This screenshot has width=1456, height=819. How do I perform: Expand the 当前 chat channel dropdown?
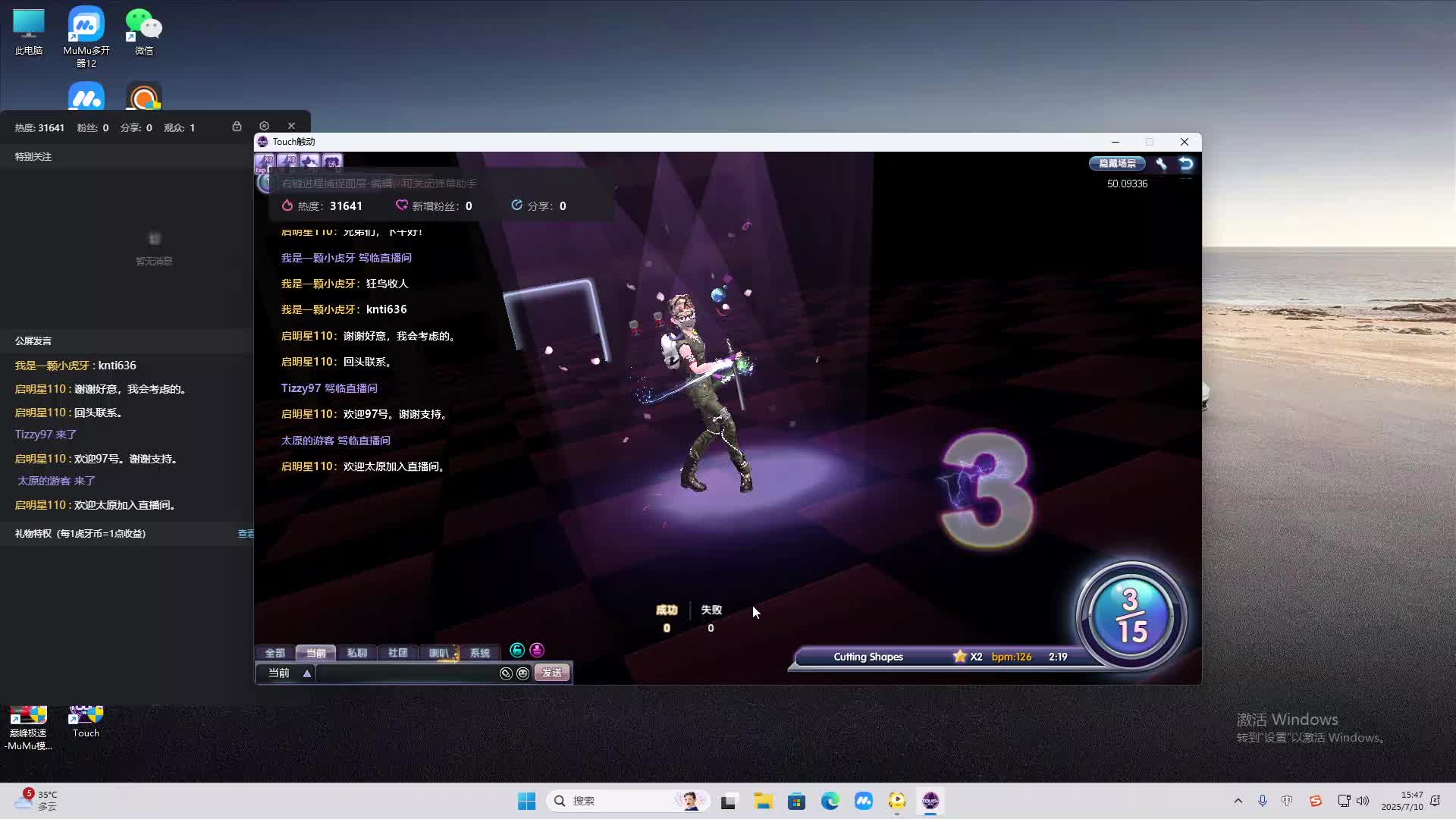tap(307, 673)
